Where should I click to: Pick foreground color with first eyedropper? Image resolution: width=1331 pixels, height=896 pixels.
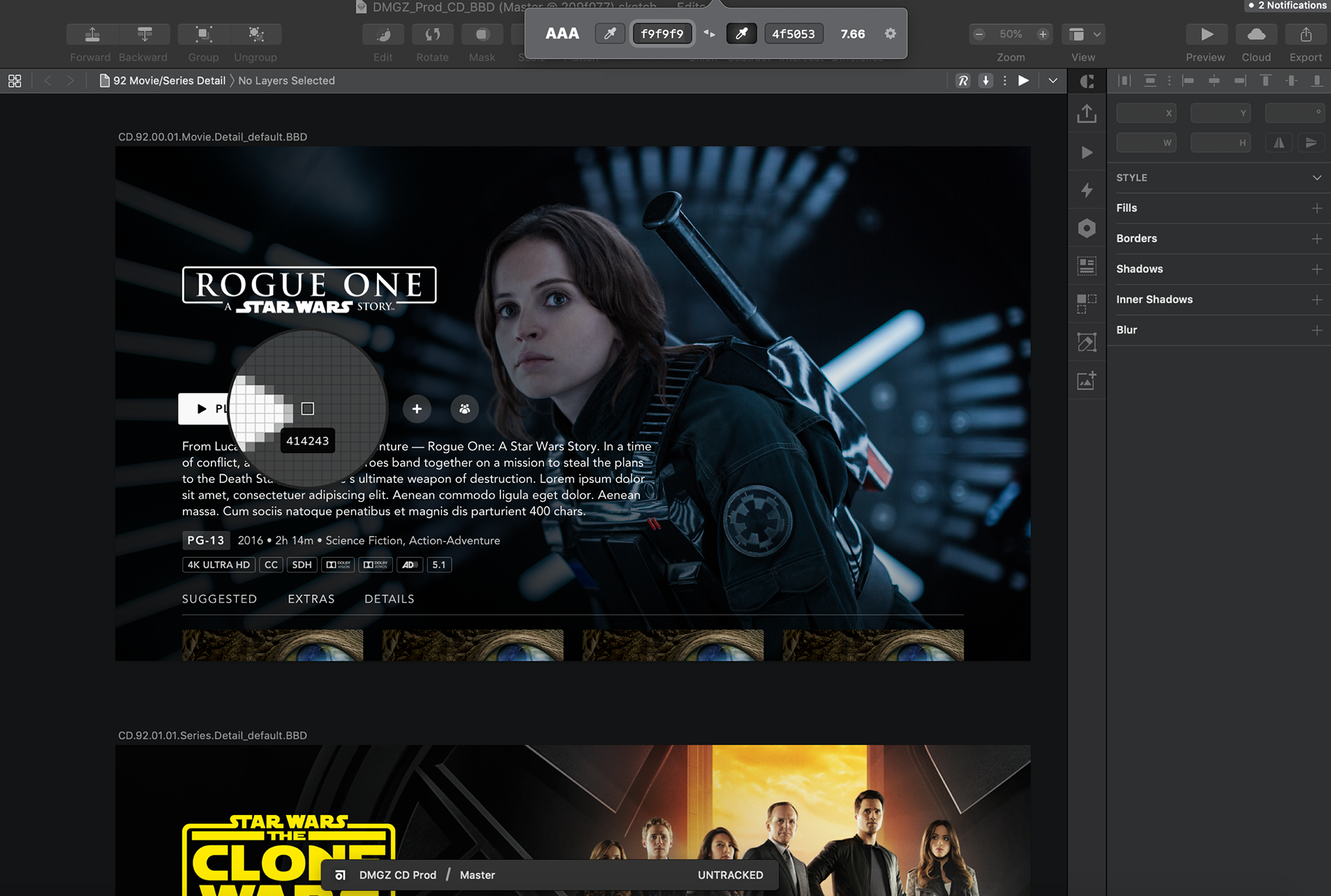click(x=610, y=33)
